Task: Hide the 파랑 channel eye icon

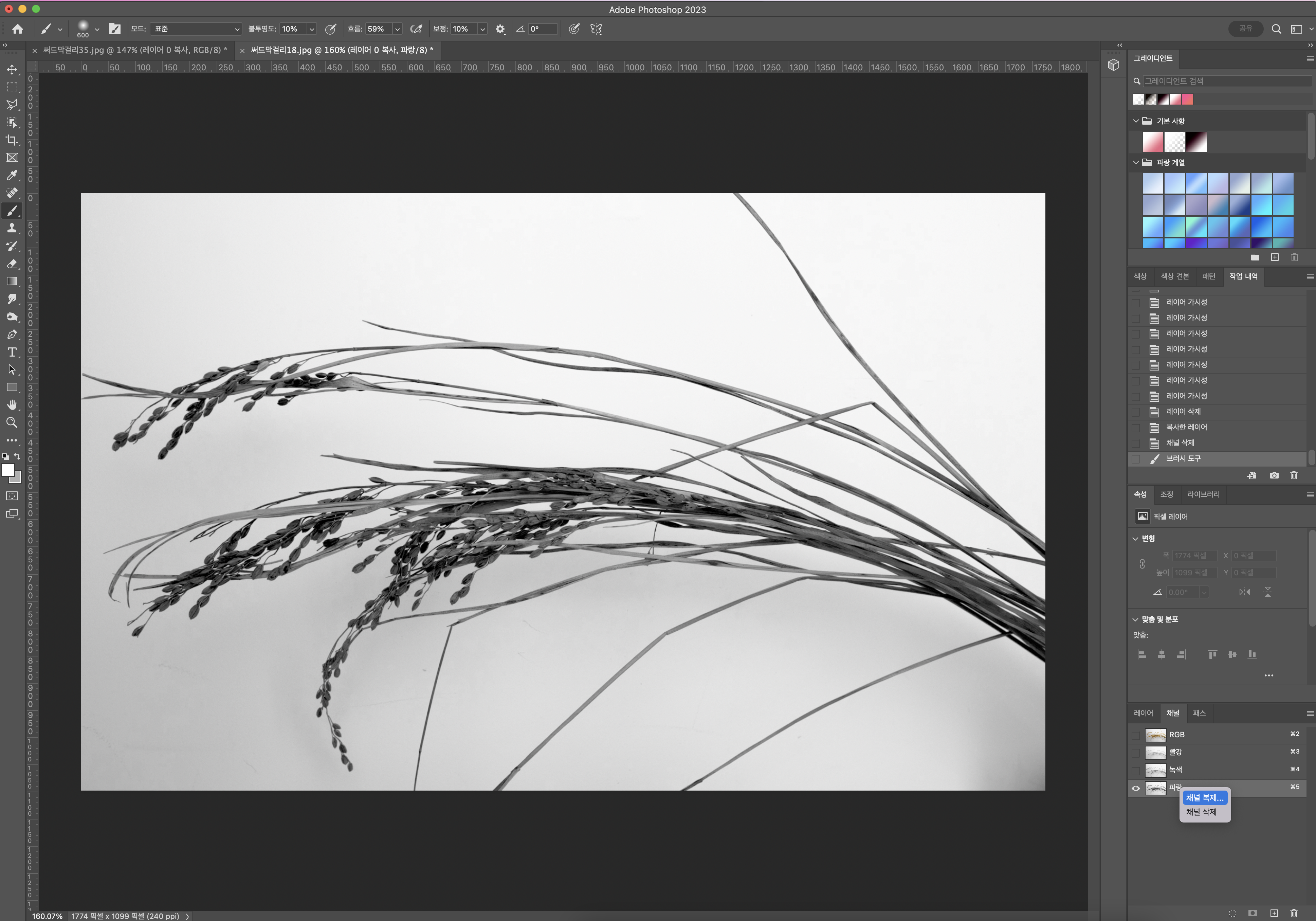Action: pyautogui.click(x=1136, y=788)
